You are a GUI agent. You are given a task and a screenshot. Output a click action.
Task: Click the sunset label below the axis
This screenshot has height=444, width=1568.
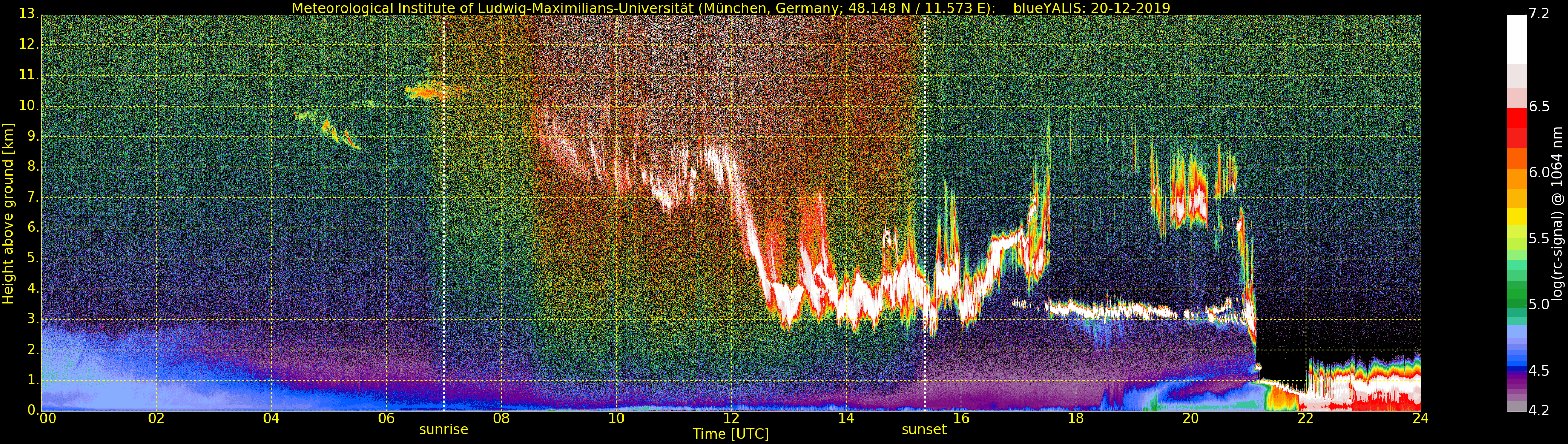tap(924, 429)
